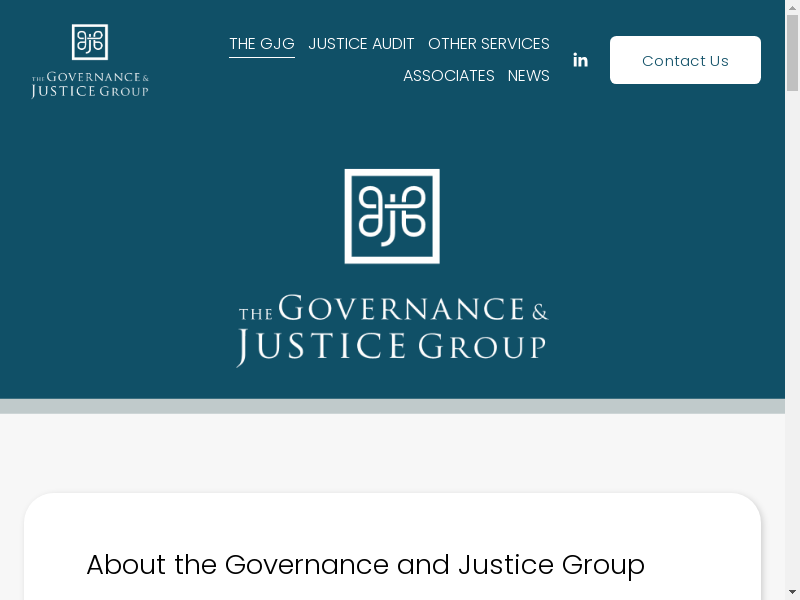The height and width of the screenshot is (600, 800).
Task: Open THE GJG menu item
Action: coord(262,44)
